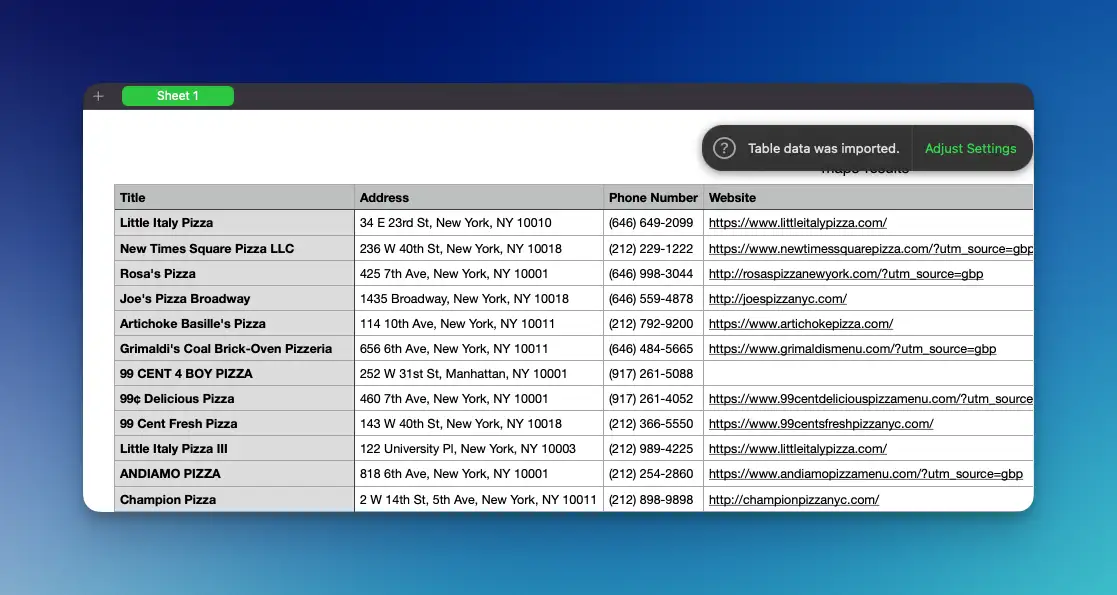The width and height of the screenshot is (1117, 595).
Task: Select address '122 University Pl, New York, NY 10003'
Action: click(x=479, y=449)
